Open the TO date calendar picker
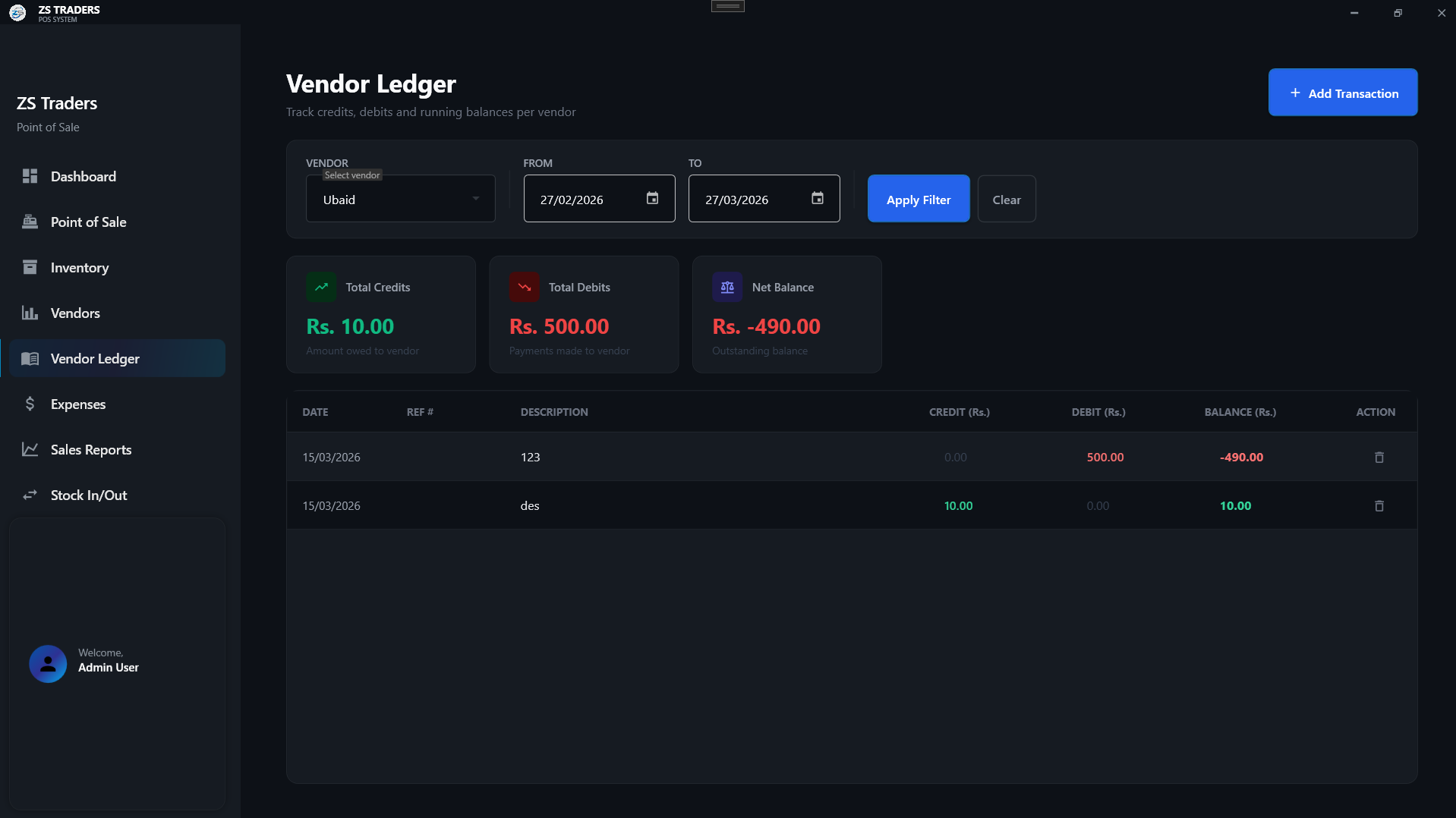Screen dimensions: 1456x818 point(817,198)
